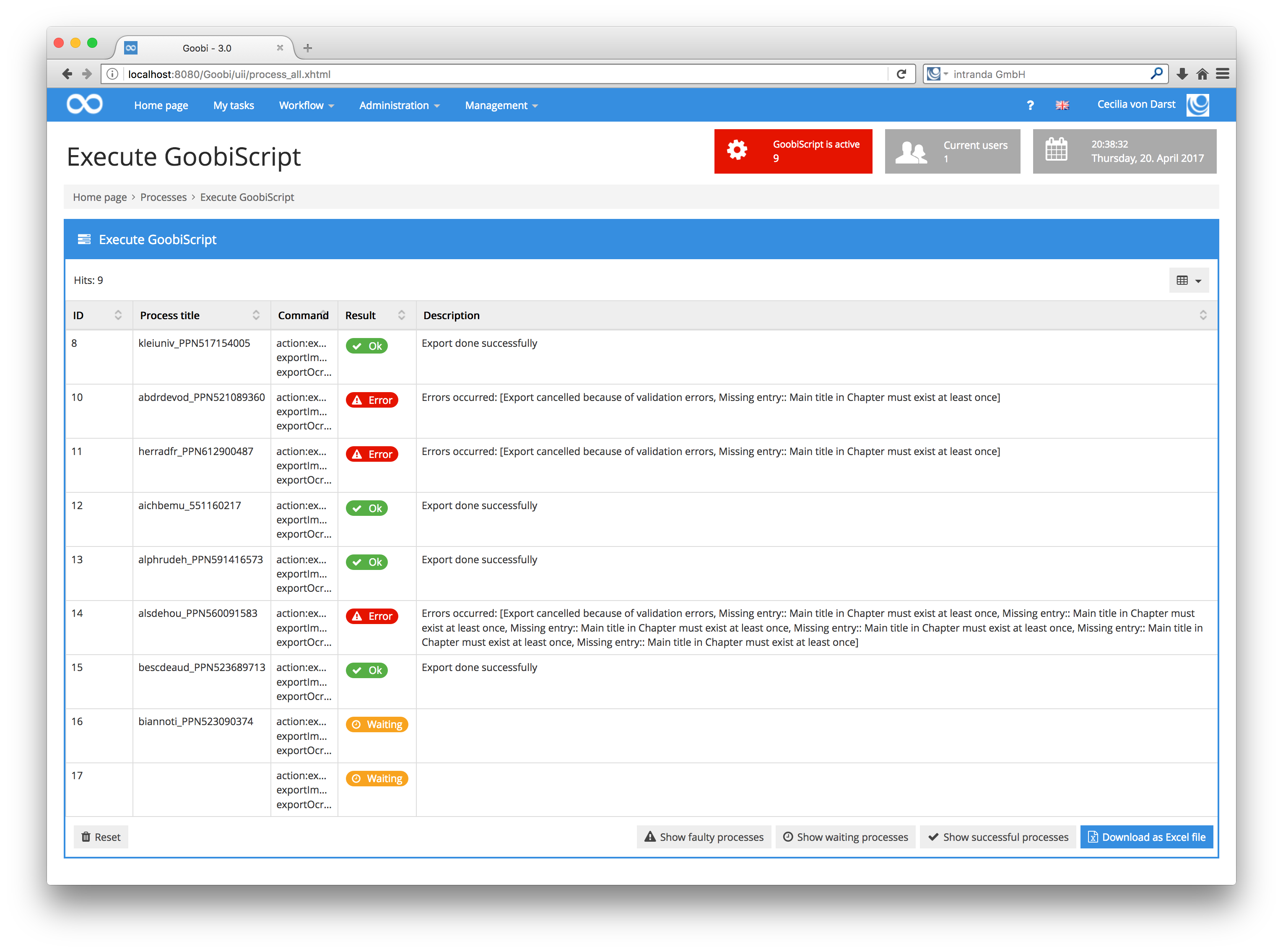The image size is (1283, 952).
Task: Click Execute GoobiScript breadcrumb link
Action: [247, 197]
